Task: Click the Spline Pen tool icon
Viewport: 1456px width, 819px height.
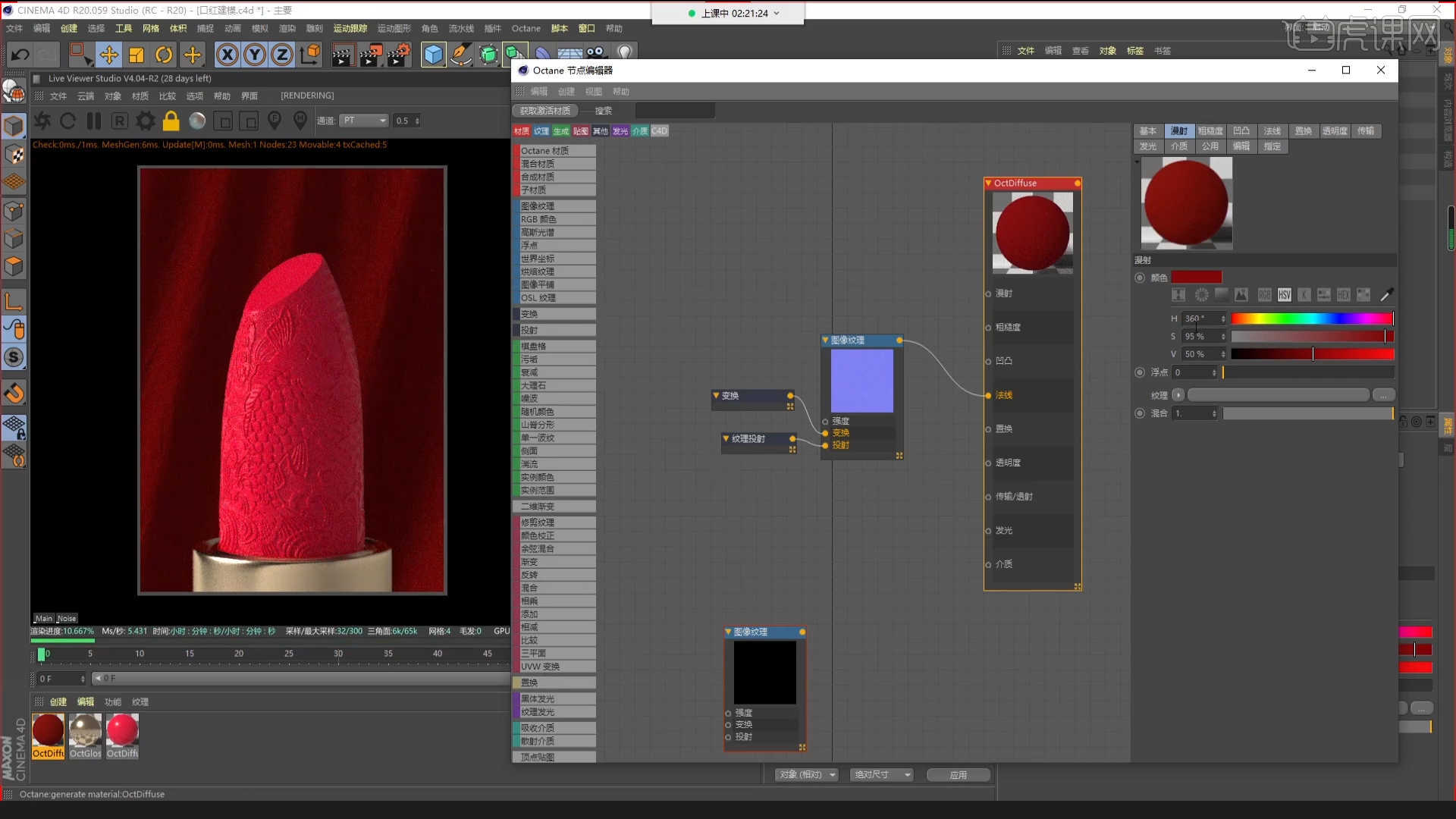Action: (x=460, y=55)
